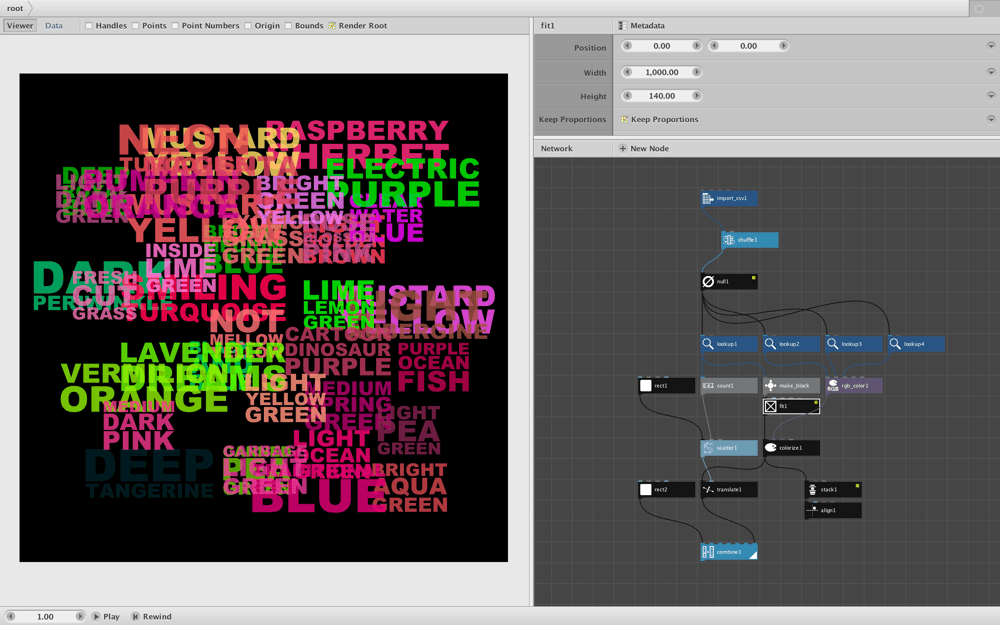Enable Point Numbers display
Screen dimensions: 1000x625
coord(175,26)
